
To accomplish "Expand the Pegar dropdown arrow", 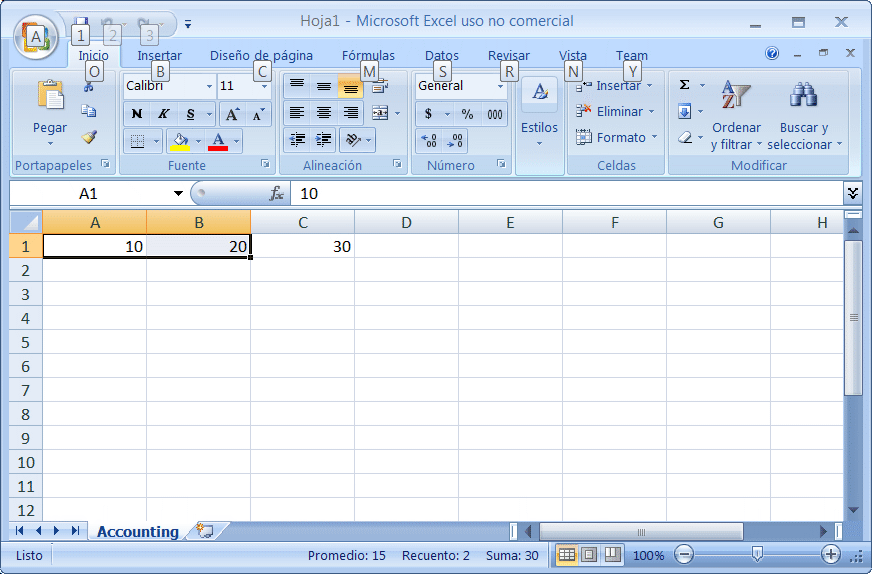I will tap(50, 144).
